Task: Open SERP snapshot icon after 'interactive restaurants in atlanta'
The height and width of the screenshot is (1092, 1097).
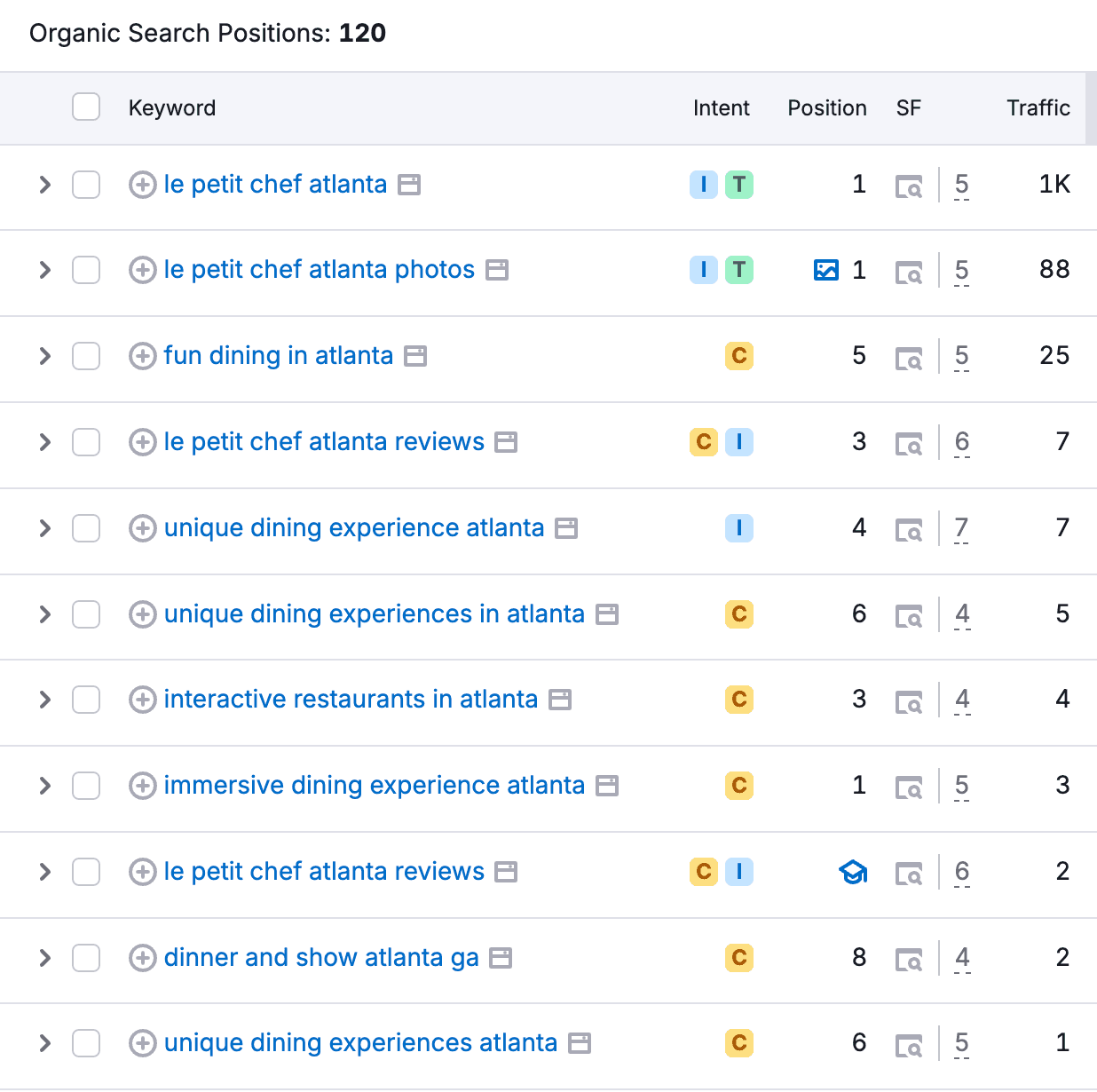Action: click(560, 700)
